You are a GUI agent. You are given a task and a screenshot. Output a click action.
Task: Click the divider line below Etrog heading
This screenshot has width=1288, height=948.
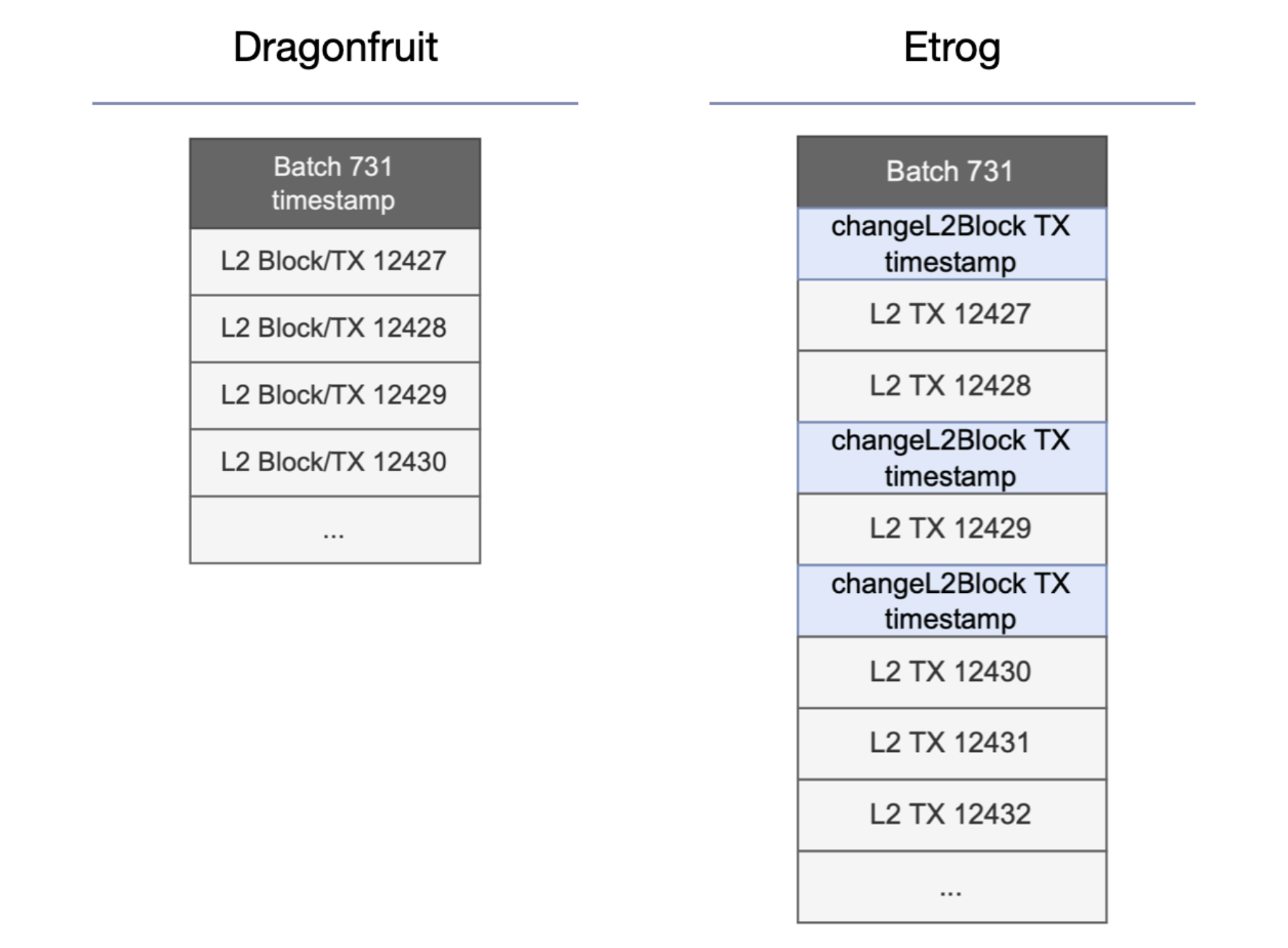(951, 104)
